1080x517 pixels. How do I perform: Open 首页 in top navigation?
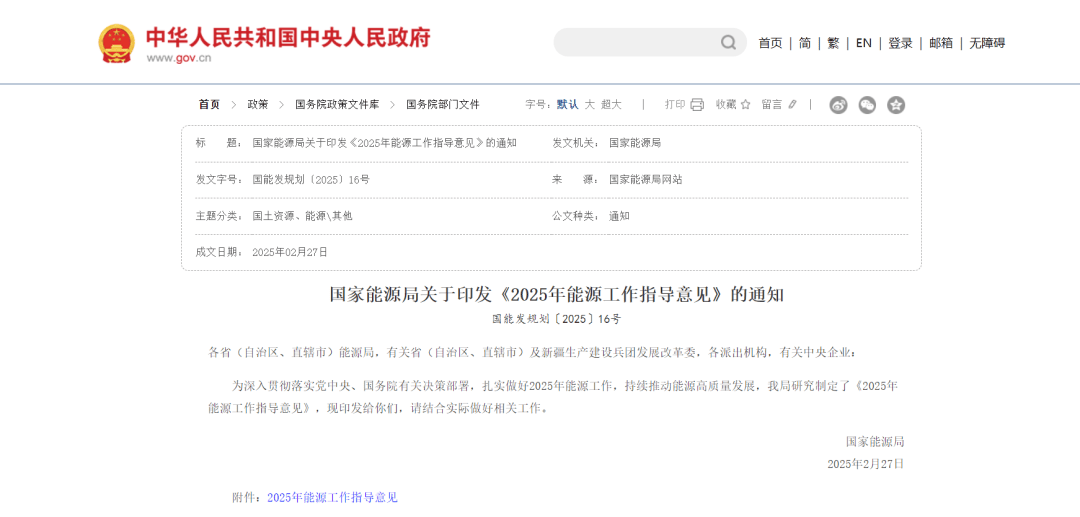tap(770, 43)
